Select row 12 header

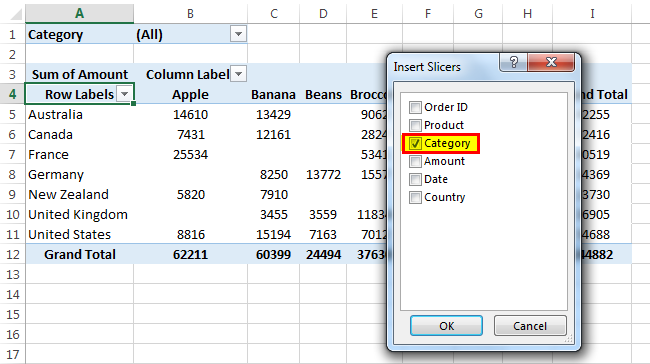(12, 254)
